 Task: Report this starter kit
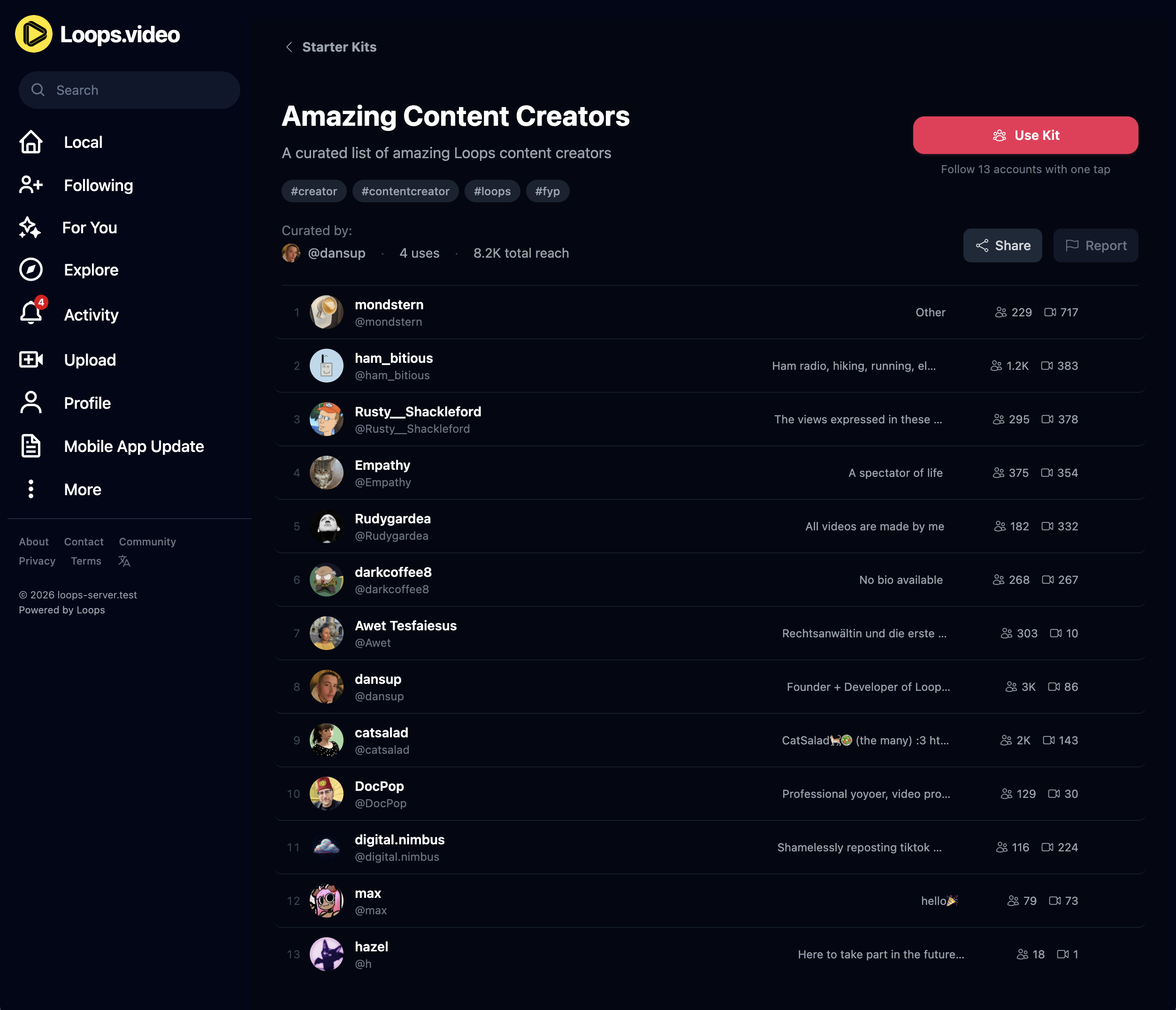pos(1095,245)
